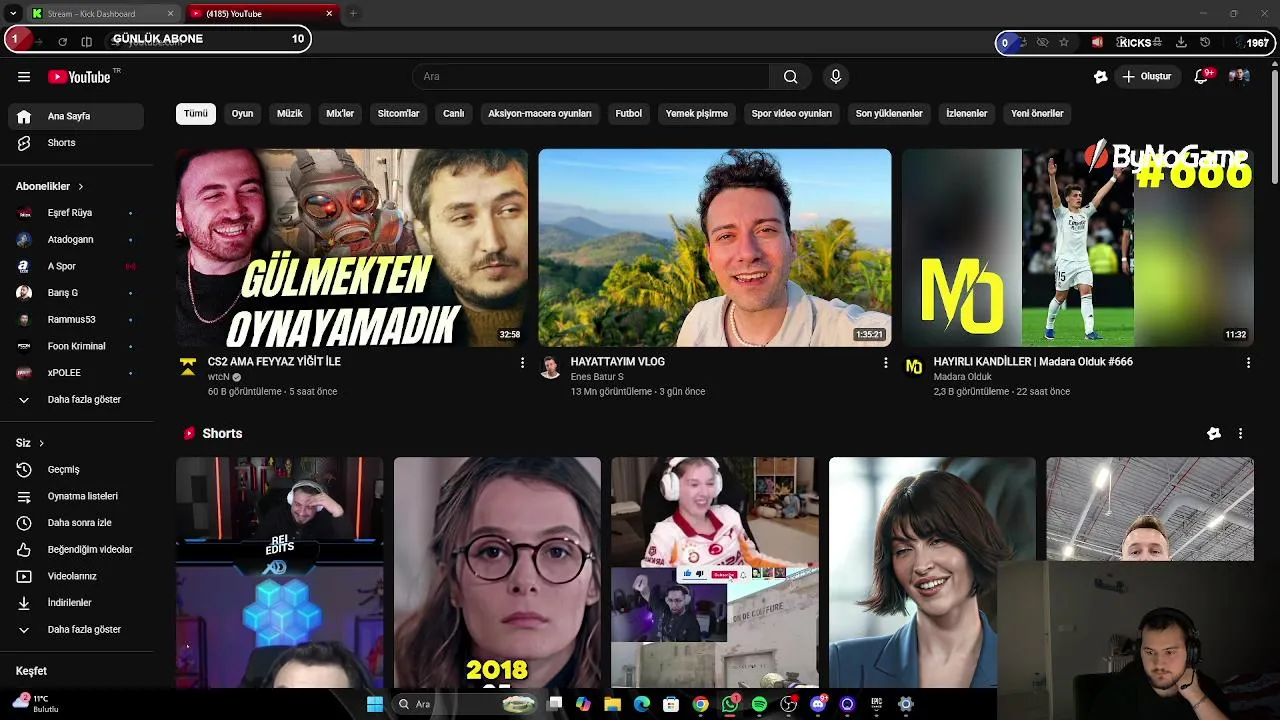Click the Oluştur create button
This screenshot has height=720, width=1280.
[x=1146, y=77]
